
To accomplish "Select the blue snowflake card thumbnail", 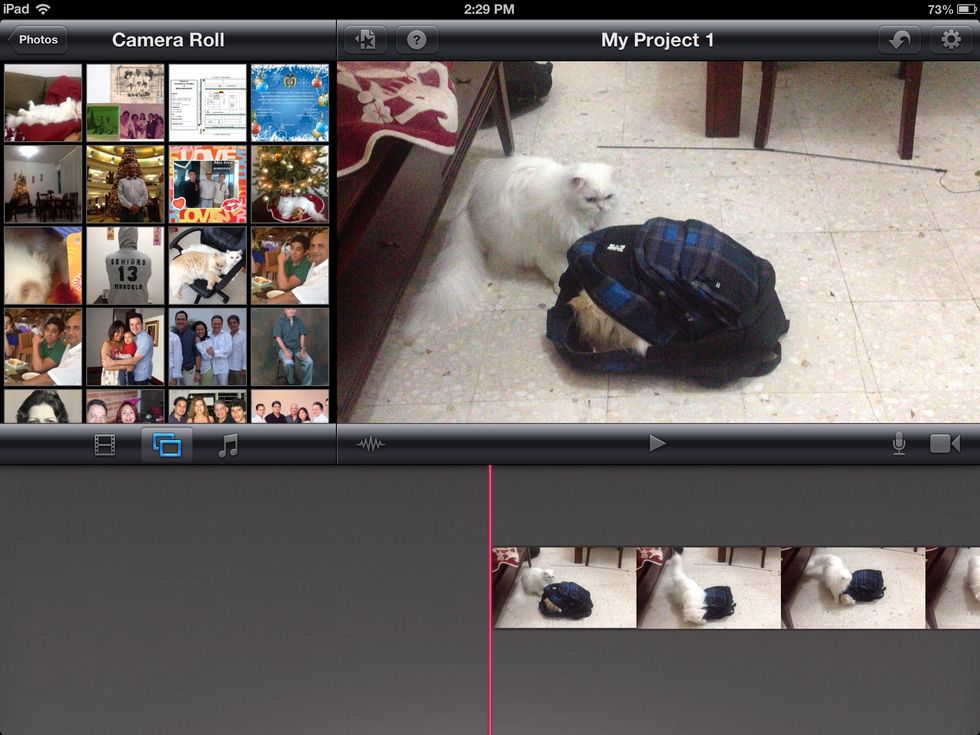I will click(x=290, y=100).
